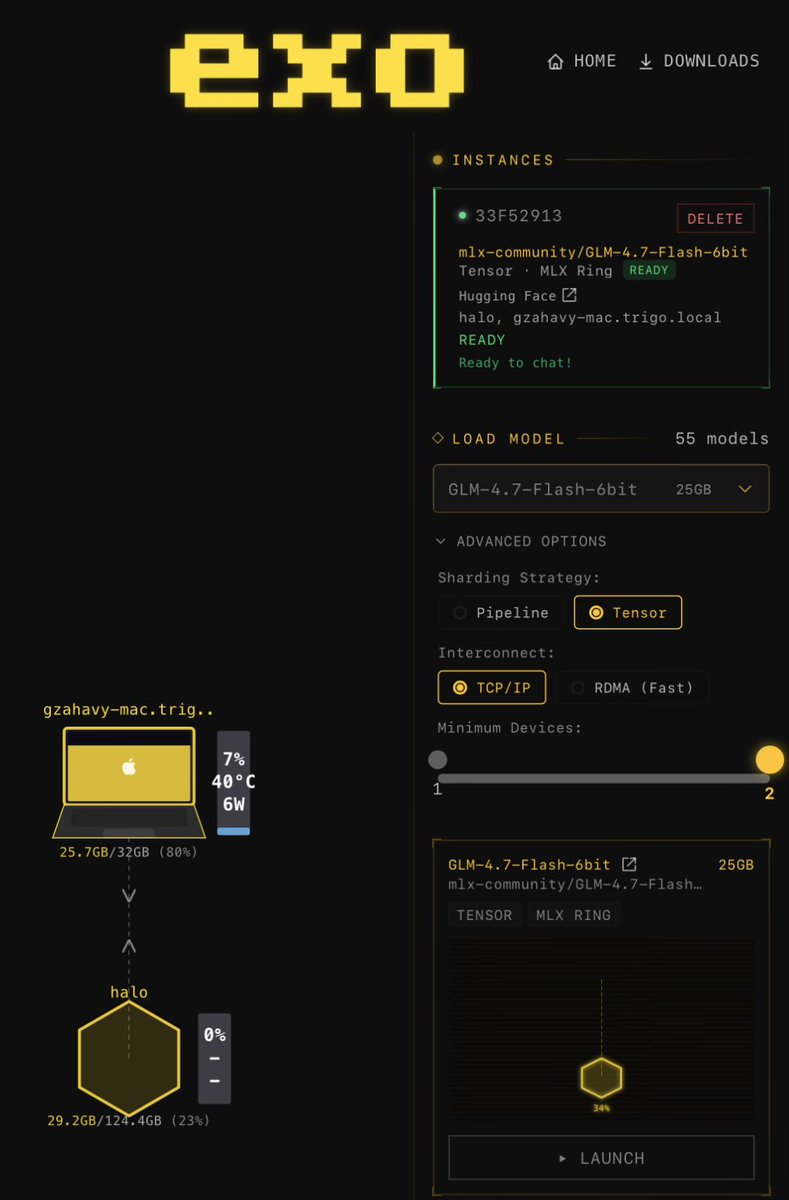The width and height of the screenshot is (789, 1200).
Task: Select Tensor sharding strategy
Action: point(628,613)
